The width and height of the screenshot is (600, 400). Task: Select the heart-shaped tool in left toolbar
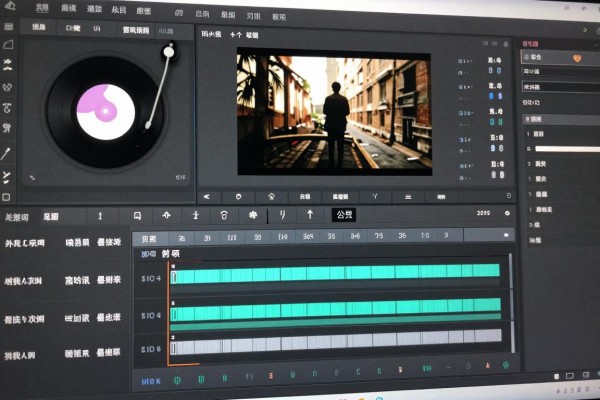[8, 87]
